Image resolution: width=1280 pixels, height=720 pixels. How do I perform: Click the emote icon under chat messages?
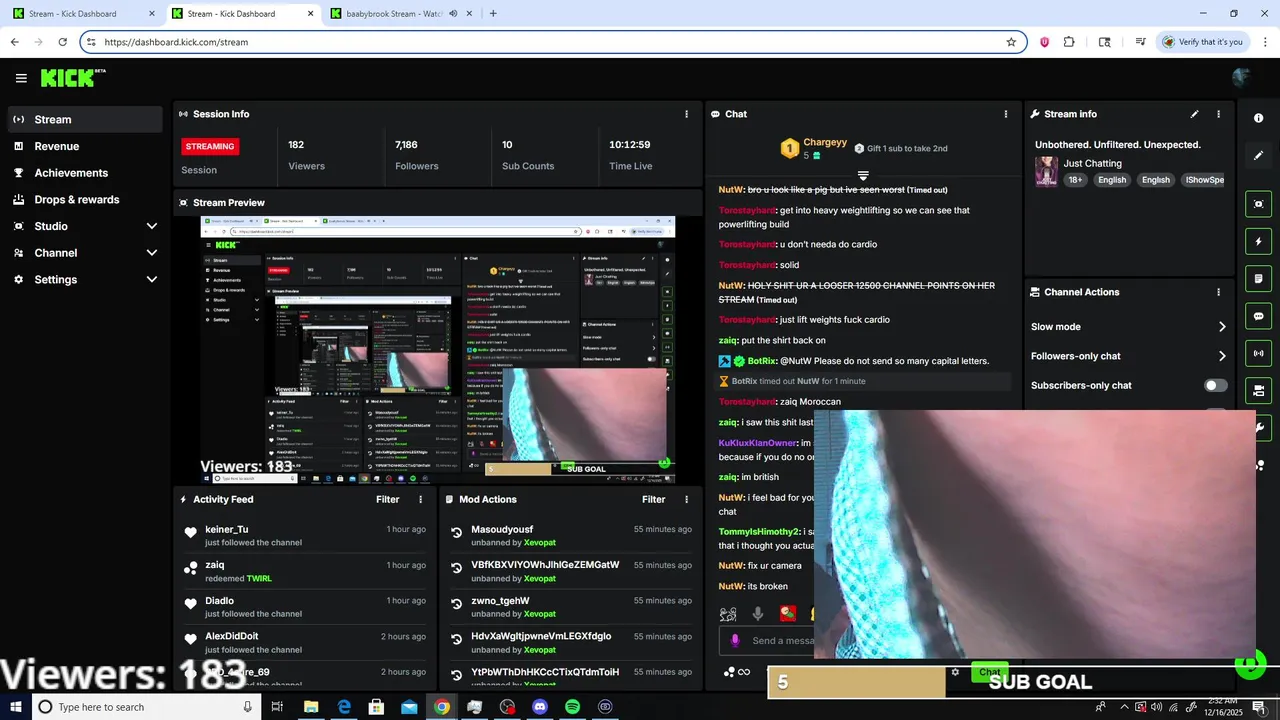(728, 614)
